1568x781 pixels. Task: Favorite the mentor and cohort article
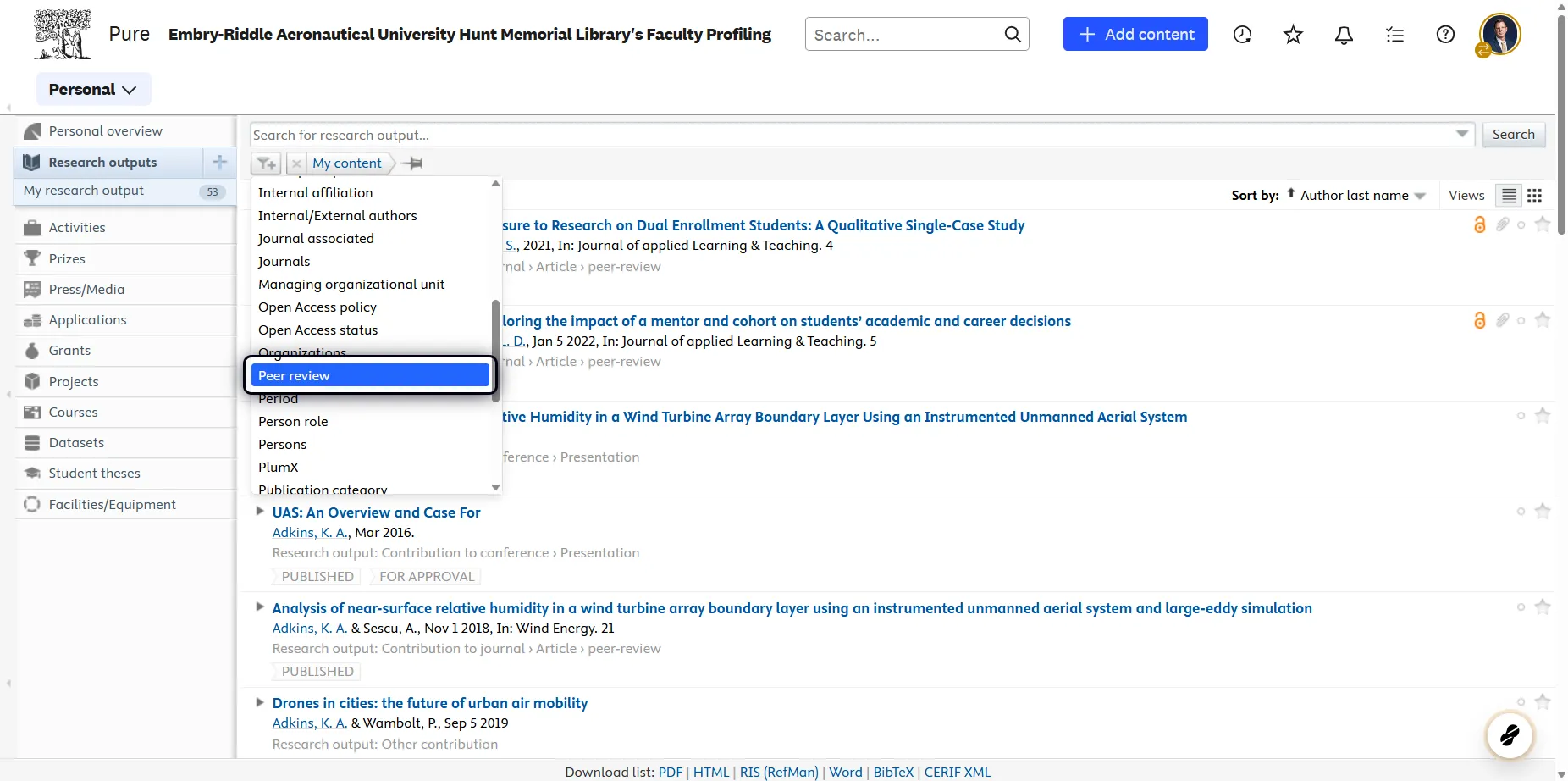pos(1543,320)
